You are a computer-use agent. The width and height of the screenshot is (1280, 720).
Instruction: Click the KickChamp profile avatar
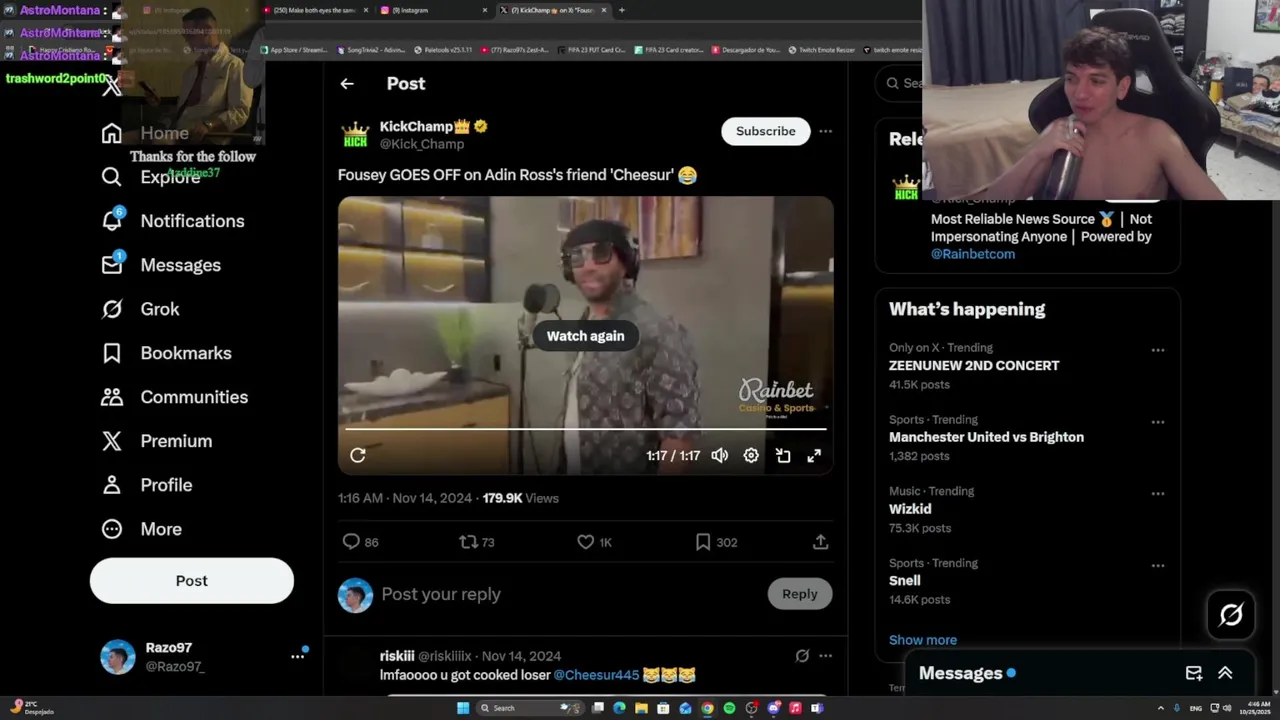(x=355, y=135)
